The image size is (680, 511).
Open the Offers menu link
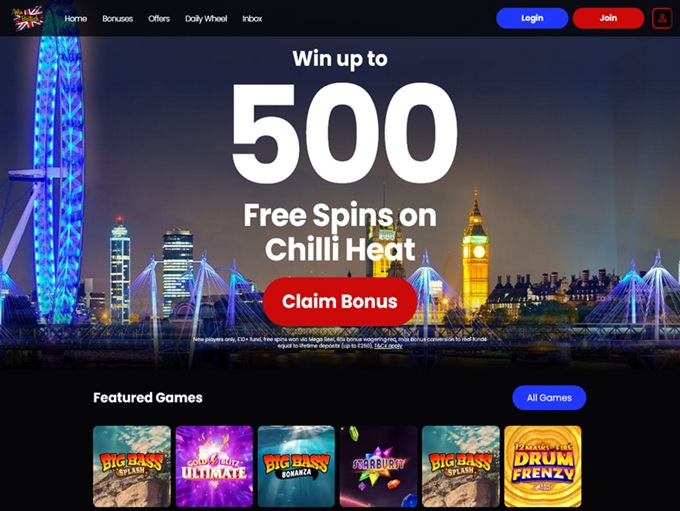click(x=159, y=19)
